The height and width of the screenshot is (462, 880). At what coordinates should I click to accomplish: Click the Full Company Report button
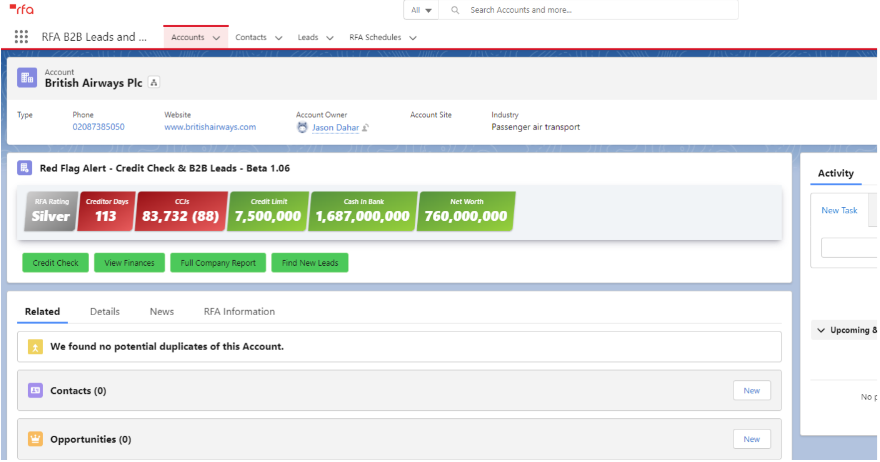[x=218, y=263]
